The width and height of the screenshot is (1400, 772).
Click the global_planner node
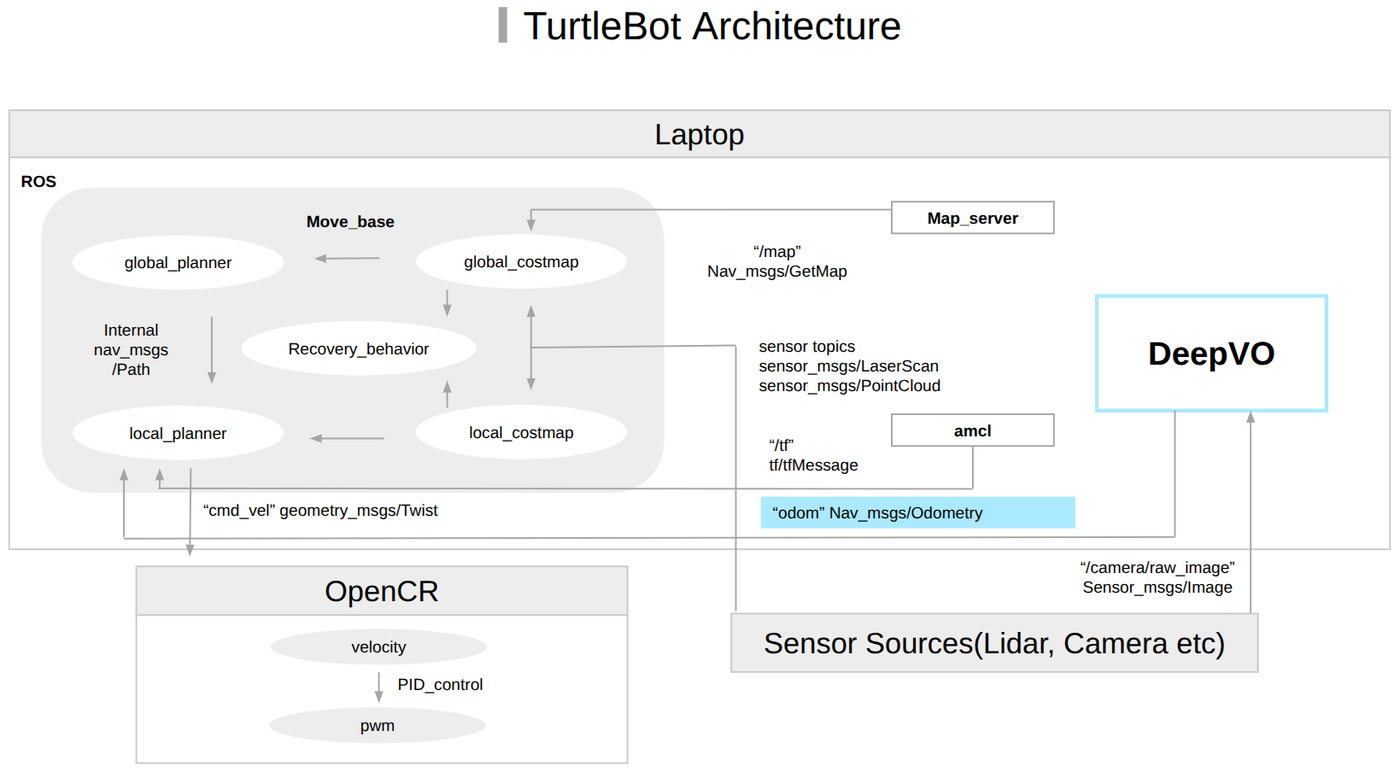[178, 263]
